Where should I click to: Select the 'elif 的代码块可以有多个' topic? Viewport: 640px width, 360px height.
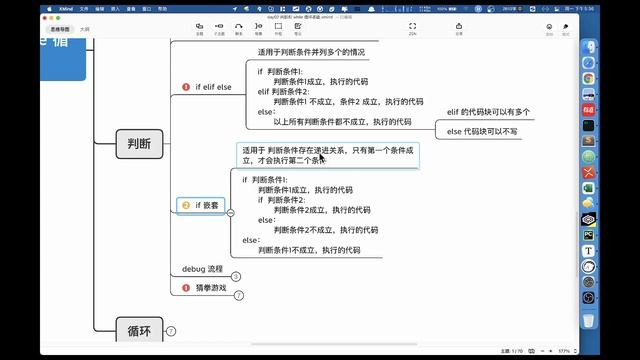pos(488,112)
